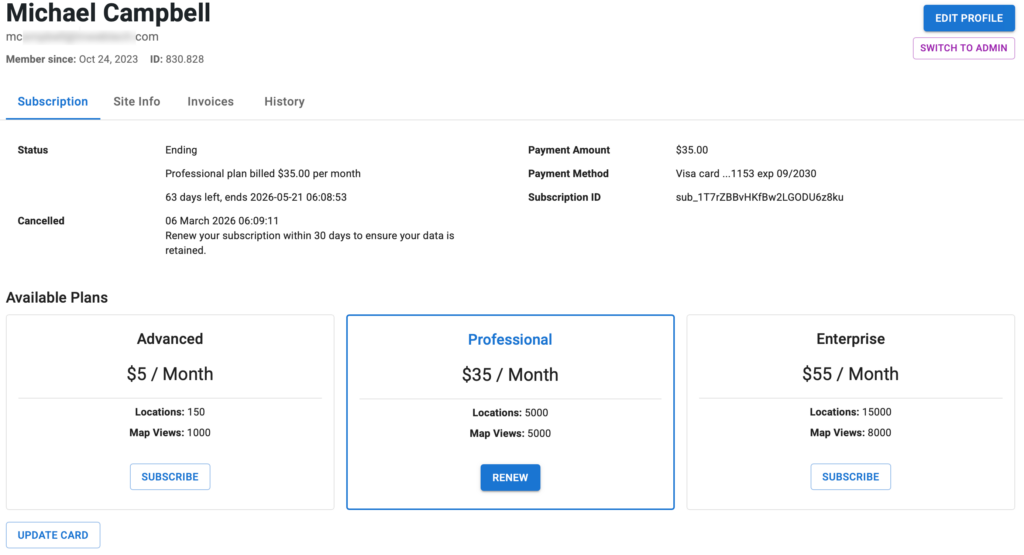Screen dimensions: 1024x555
Task: Click the Edit Profile button
Action: [968, 18]
